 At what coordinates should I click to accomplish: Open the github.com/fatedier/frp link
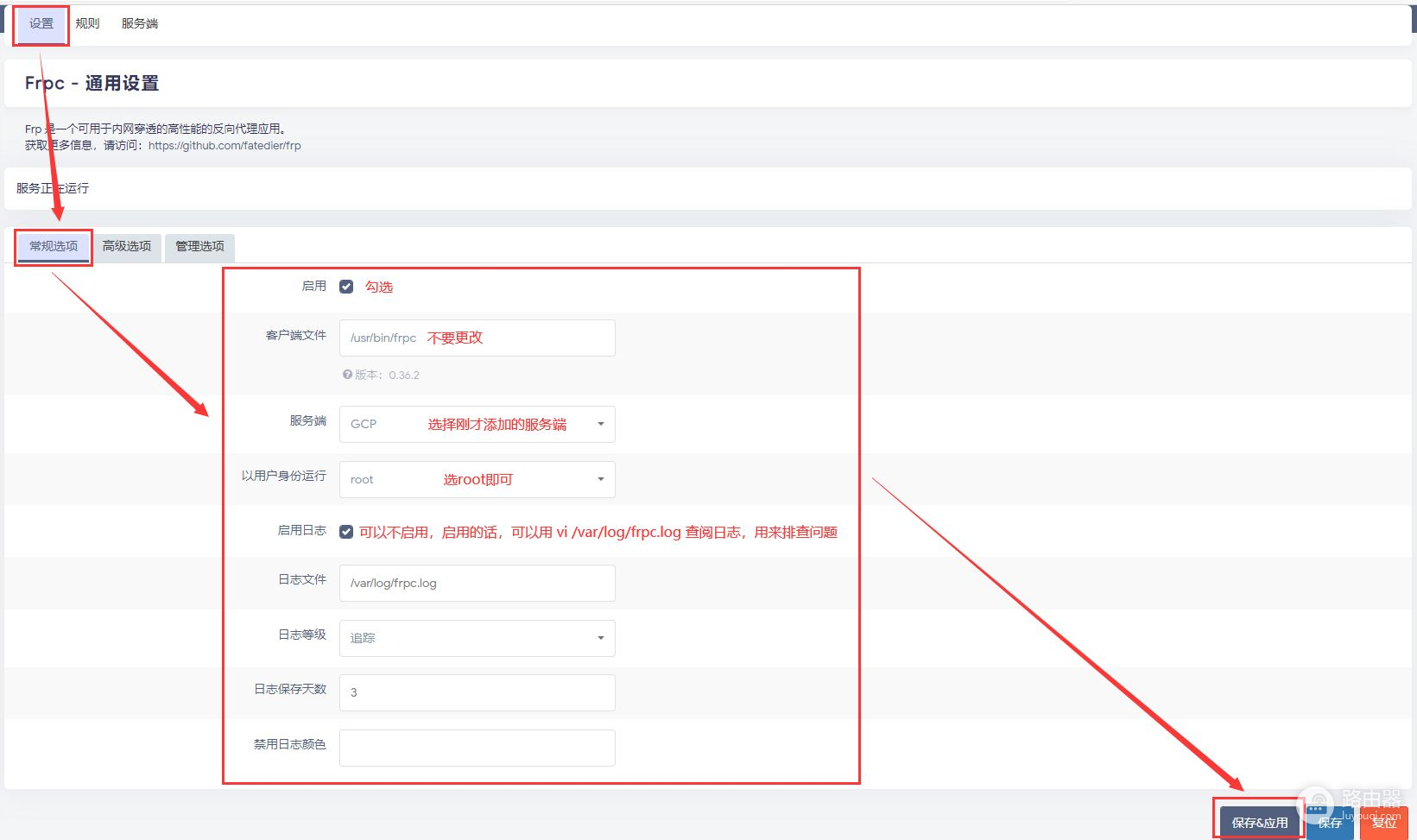click(x=225, y=146)
